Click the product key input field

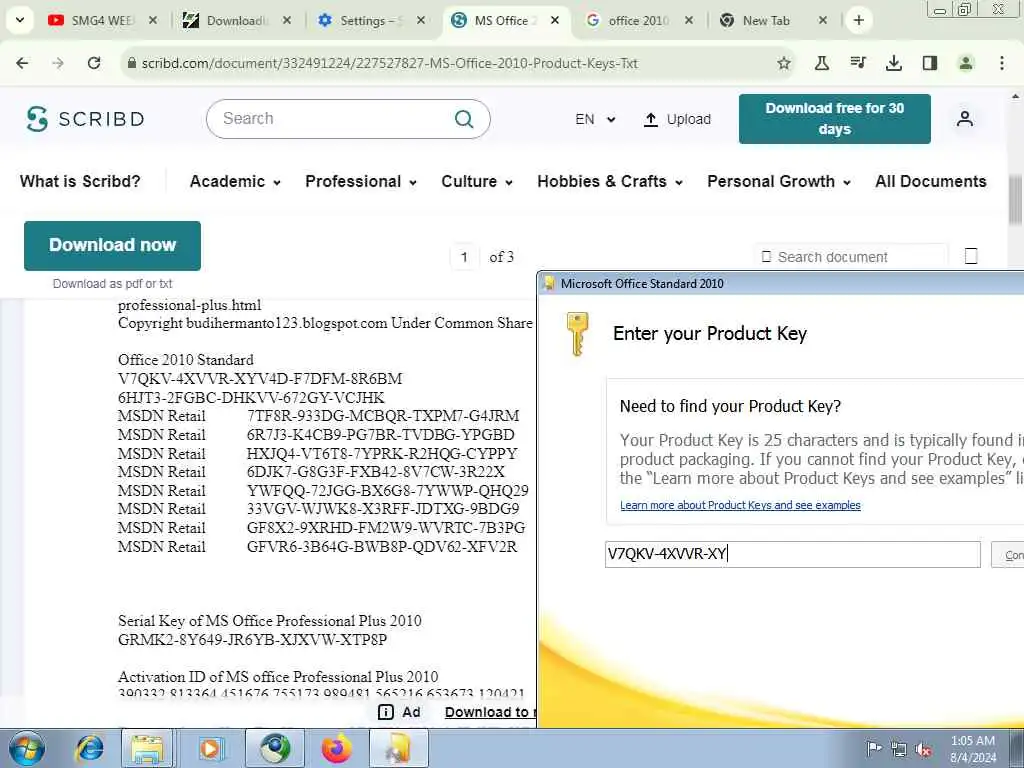793,554
